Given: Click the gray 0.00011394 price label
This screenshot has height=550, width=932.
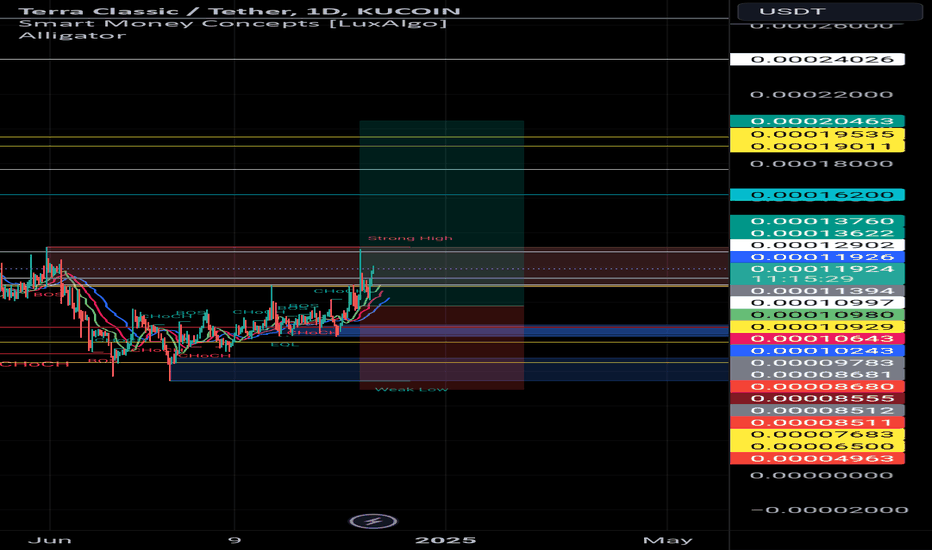Looking at the screenshot, I should (817, 291).
